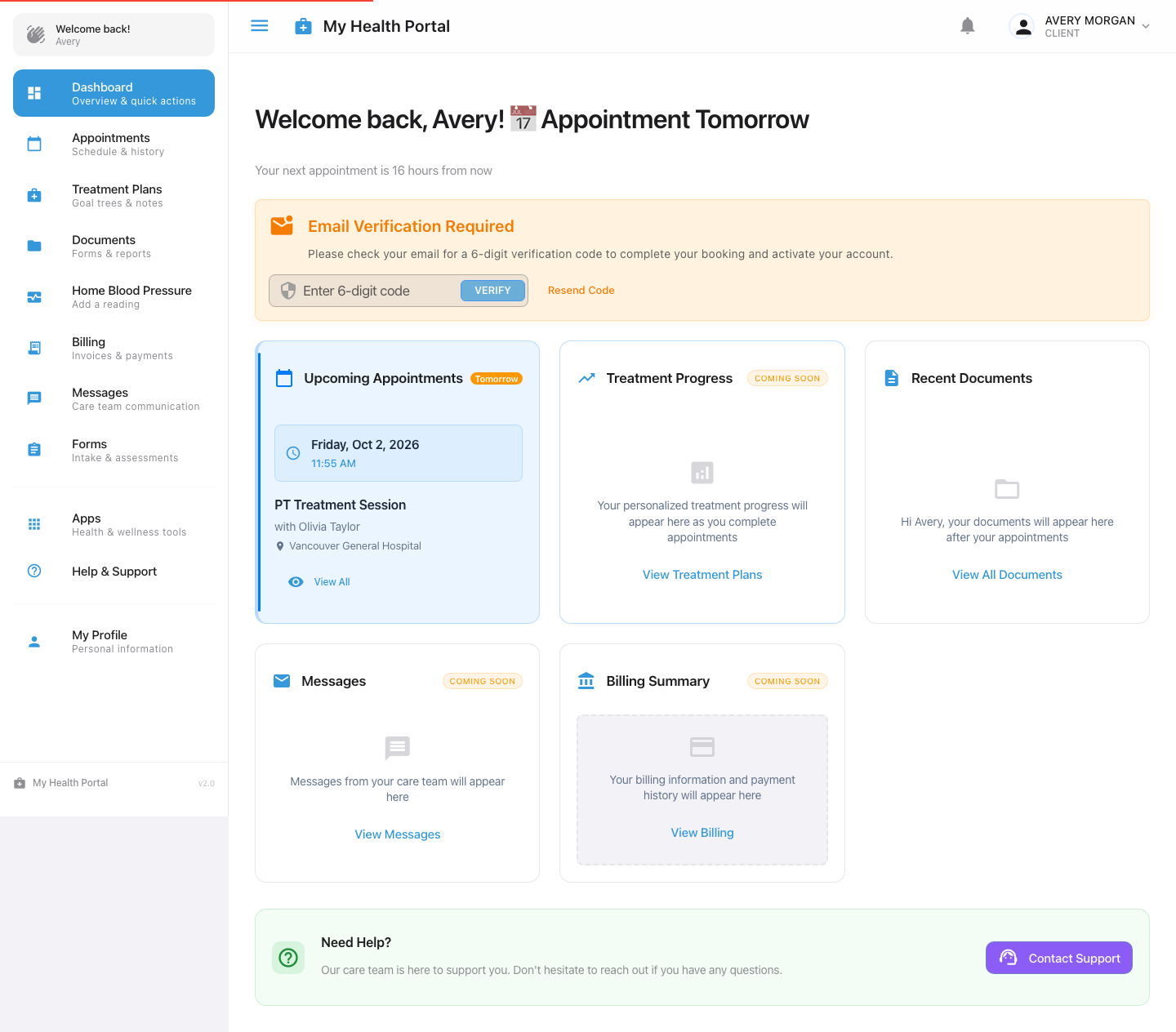Click the Email Verification mail icon
1176x1032 pixels.
282,225
